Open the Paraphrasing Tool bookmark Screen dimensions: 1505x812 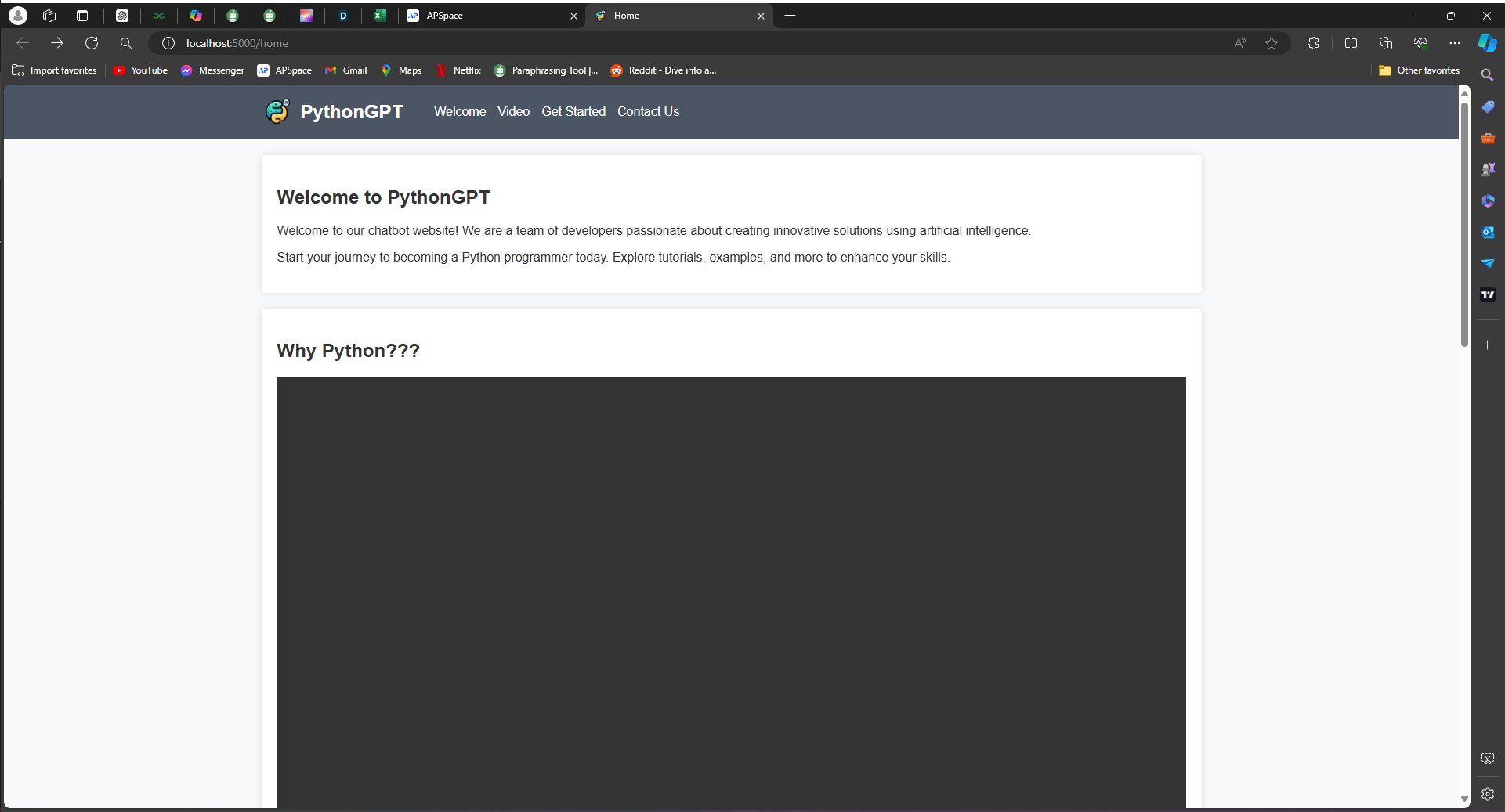(546, 70)
